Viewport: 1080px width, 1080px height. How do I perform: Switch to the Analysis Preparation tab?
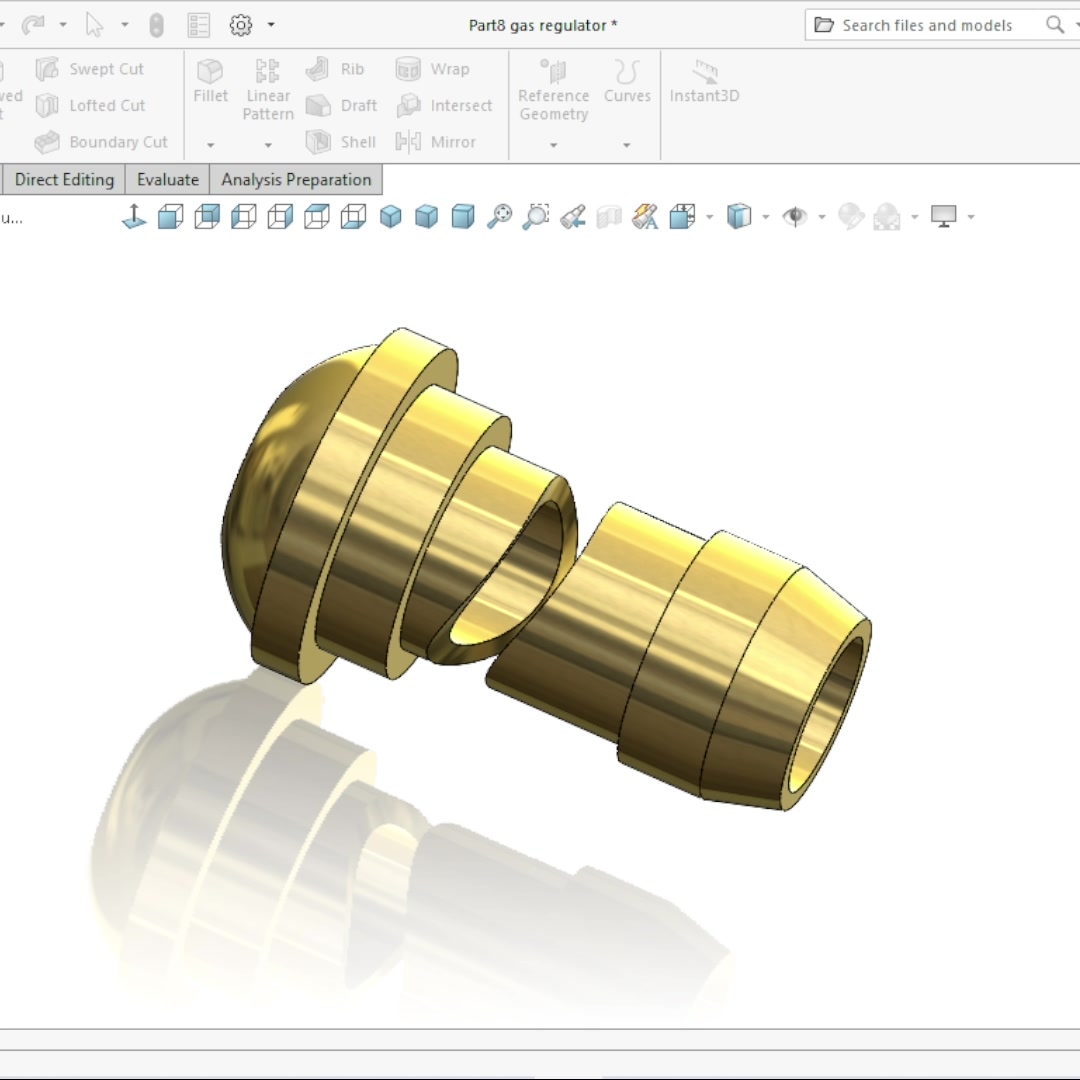point(296,180)
